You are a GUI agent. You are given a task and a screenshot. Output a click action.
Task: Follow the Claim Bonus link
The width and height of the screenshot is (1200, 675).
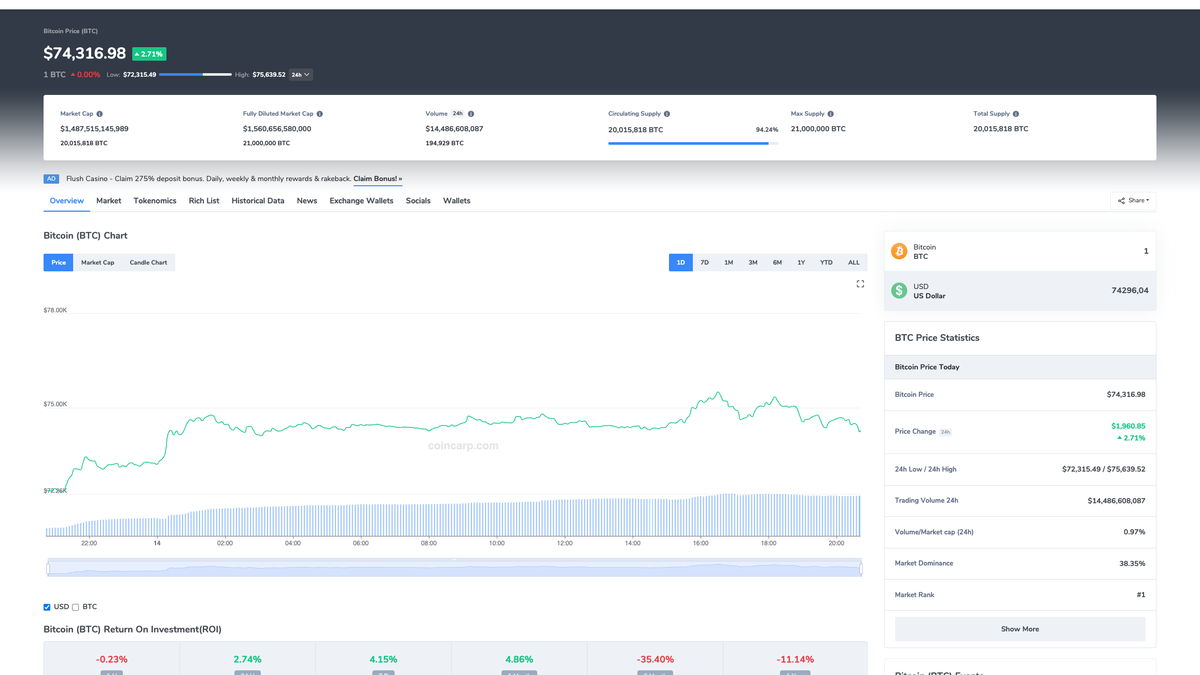tap(376, 178)
